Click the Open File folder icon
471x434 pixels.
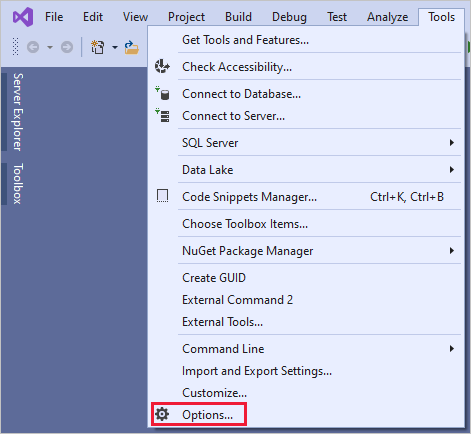coord(131,47)
